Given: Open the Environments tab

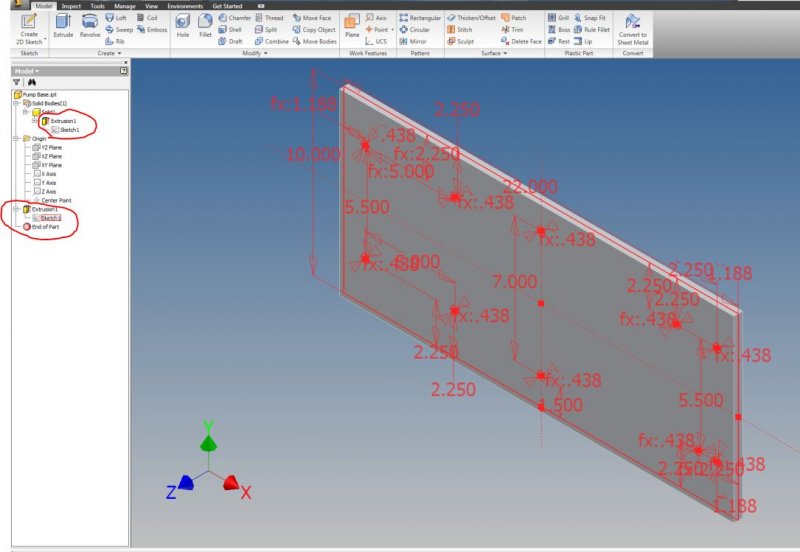Looking at the screenshot, I should click(x=185, y=6).
